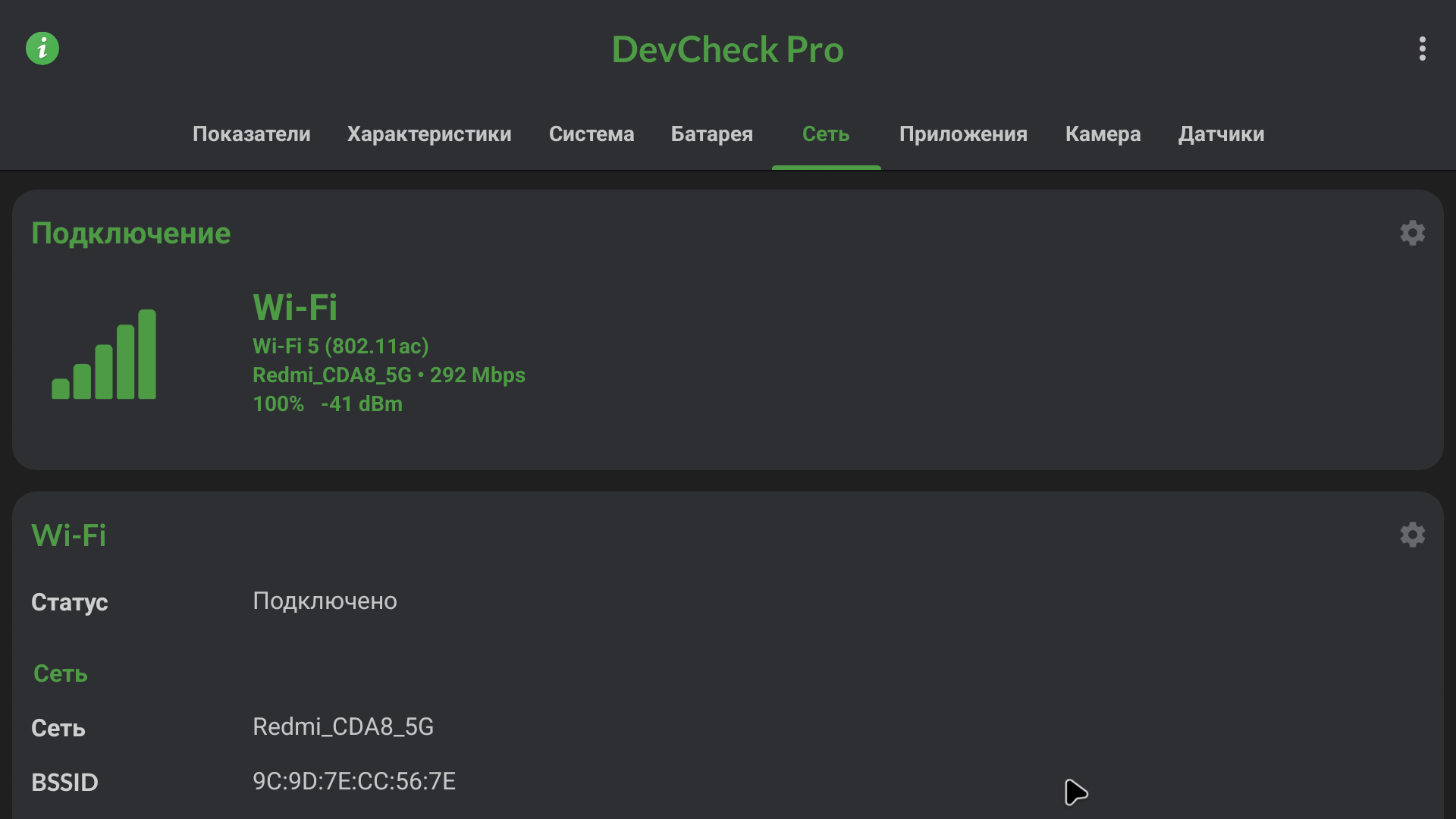Open the Система tab
The image size is (1456, 819).
click(591, 134)
